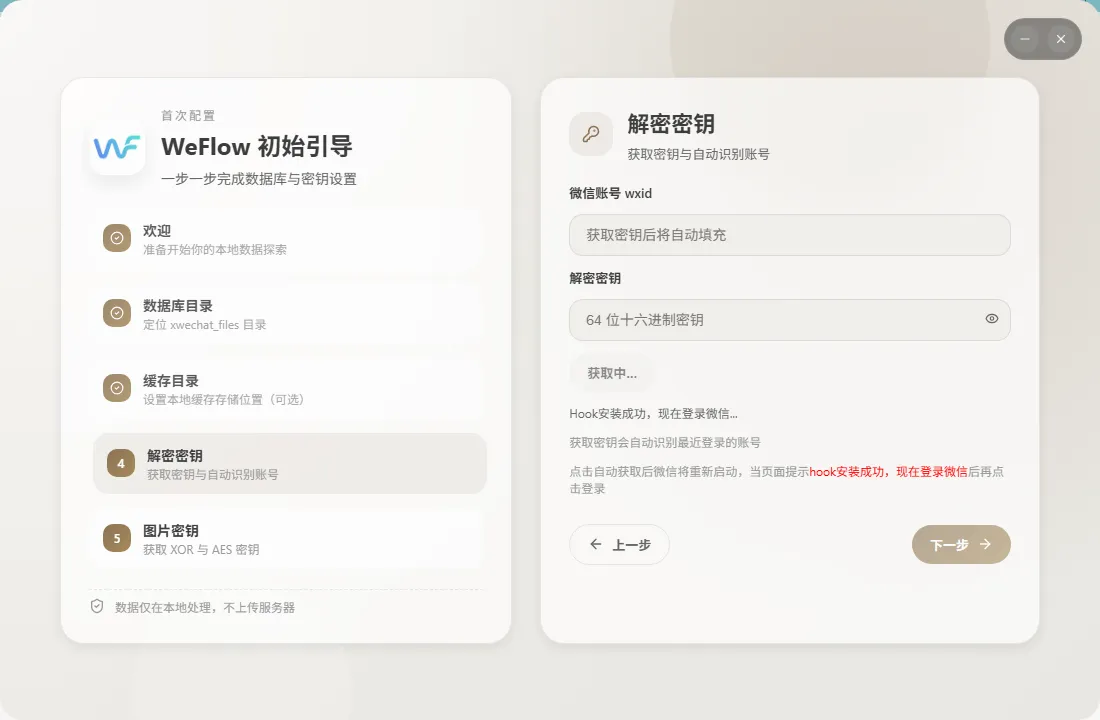Click the window minimize button
Screen dimensions: 1100x720
(1024, 39)
